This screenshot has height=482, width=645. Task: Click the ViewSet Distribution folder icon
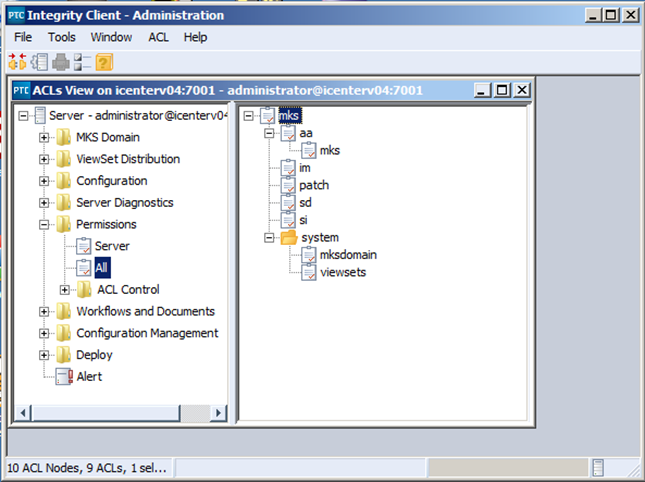pos(63,159)
